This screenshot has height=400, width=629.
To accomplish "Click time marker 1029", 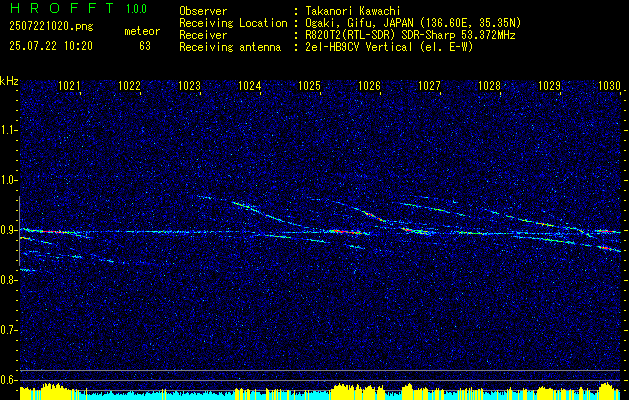I will click(550, 85).
